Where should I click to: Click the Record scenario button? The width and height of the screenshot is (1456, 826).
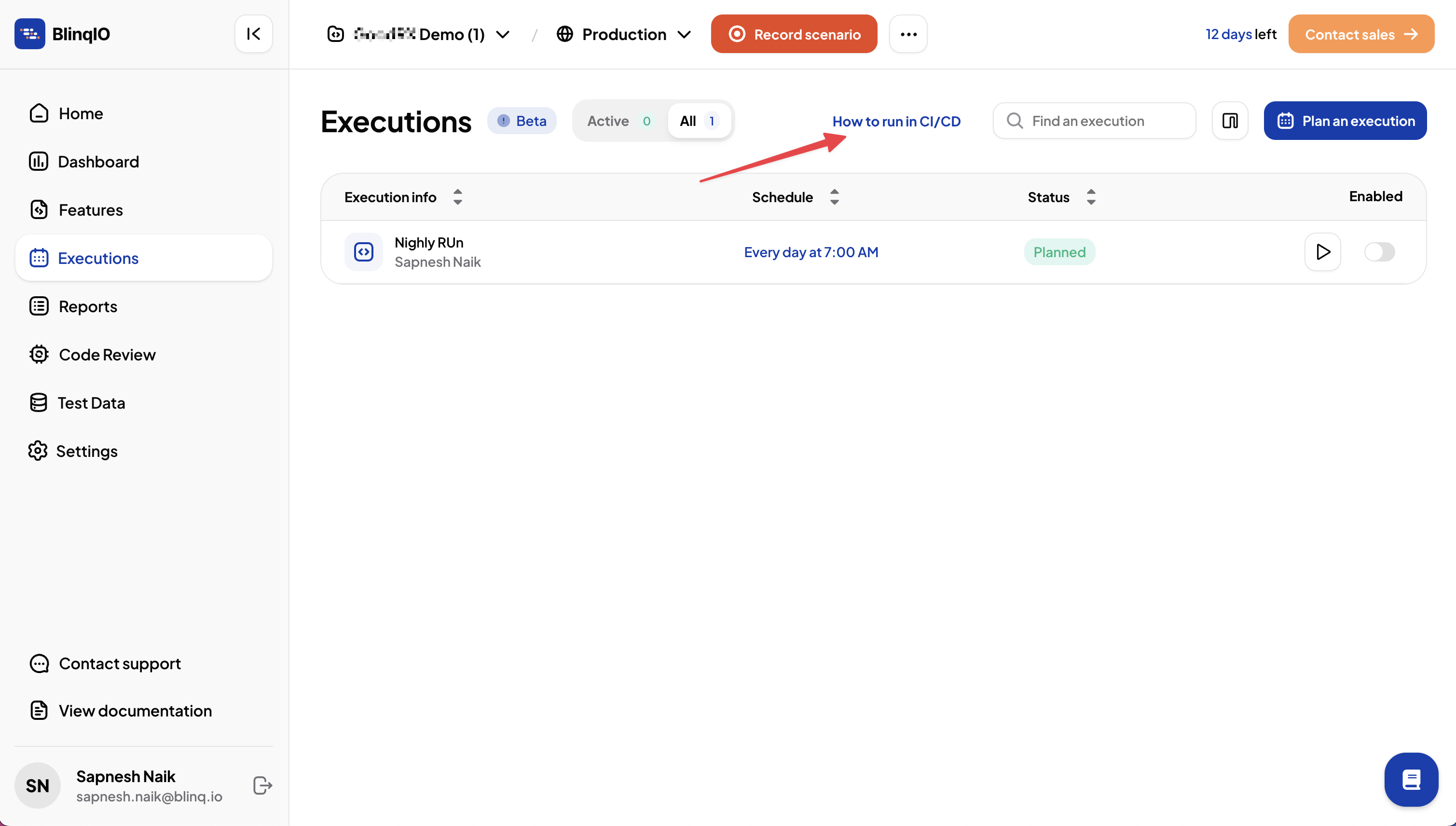click(794, 33)
